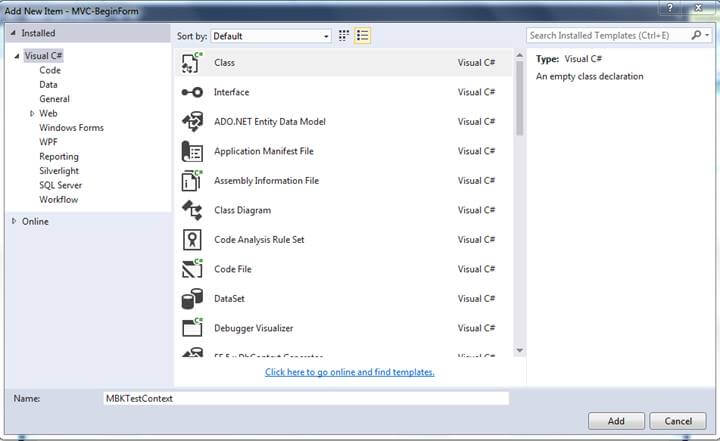Select the DataSet template icon
The height and width of the screenshot is (441, 720).
(192, 299)
